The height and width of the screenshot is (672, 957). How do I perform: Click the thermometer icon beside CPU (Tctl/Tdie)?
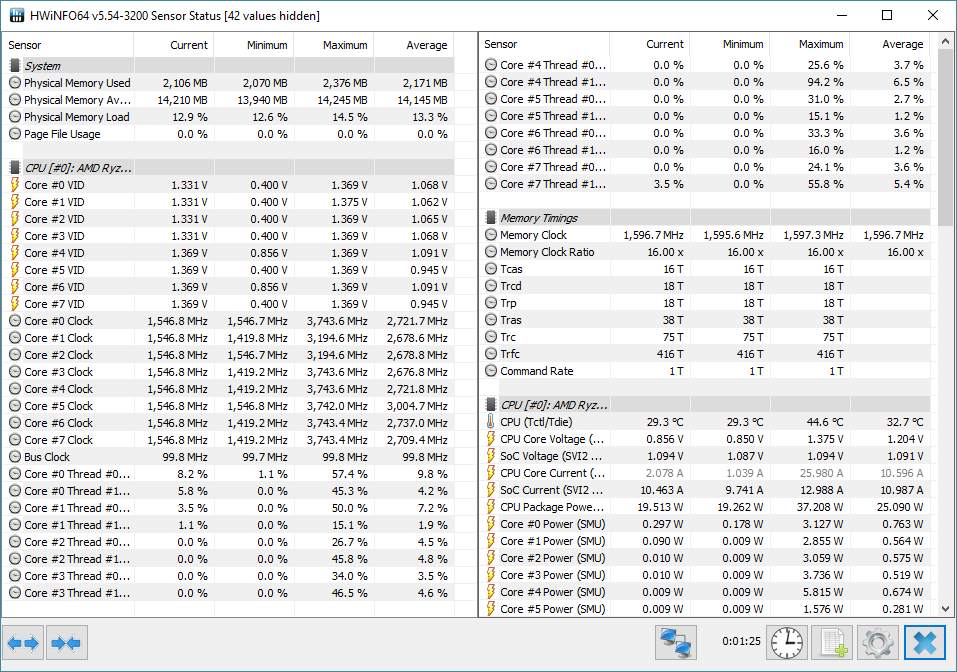[x=491, y=422]
